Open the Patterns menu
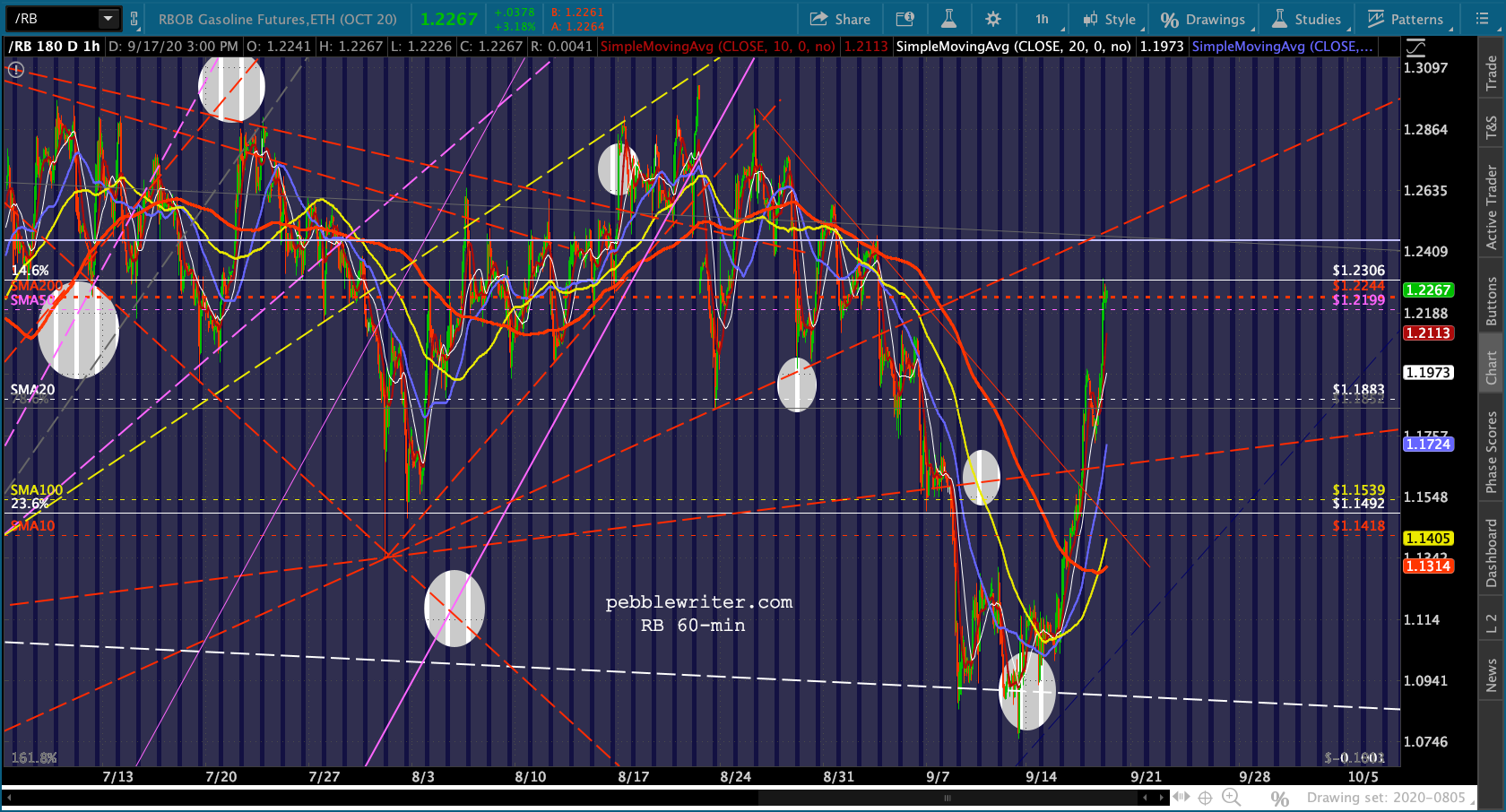This screenshot has width=1506, height=812. tap(1406, 19)
